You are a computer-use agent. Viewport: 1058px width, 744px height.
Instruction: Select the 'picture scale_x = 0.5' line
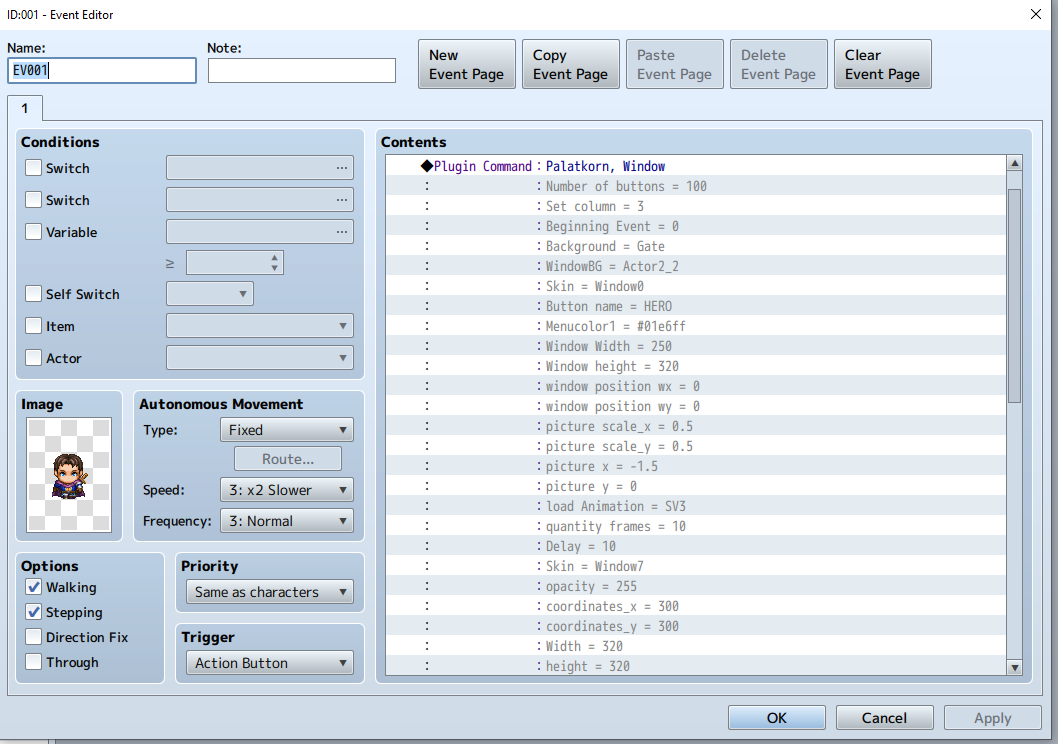pos(696,426)
